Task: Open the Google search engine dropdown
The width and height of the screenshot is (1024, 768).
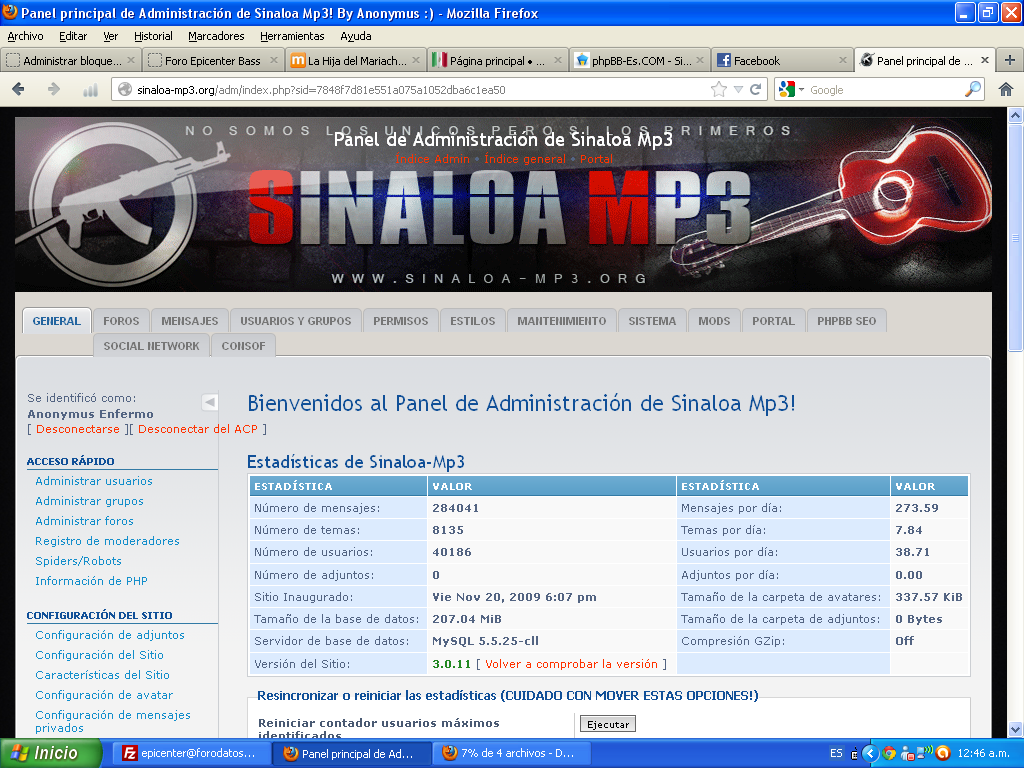Action: (799, 89)
